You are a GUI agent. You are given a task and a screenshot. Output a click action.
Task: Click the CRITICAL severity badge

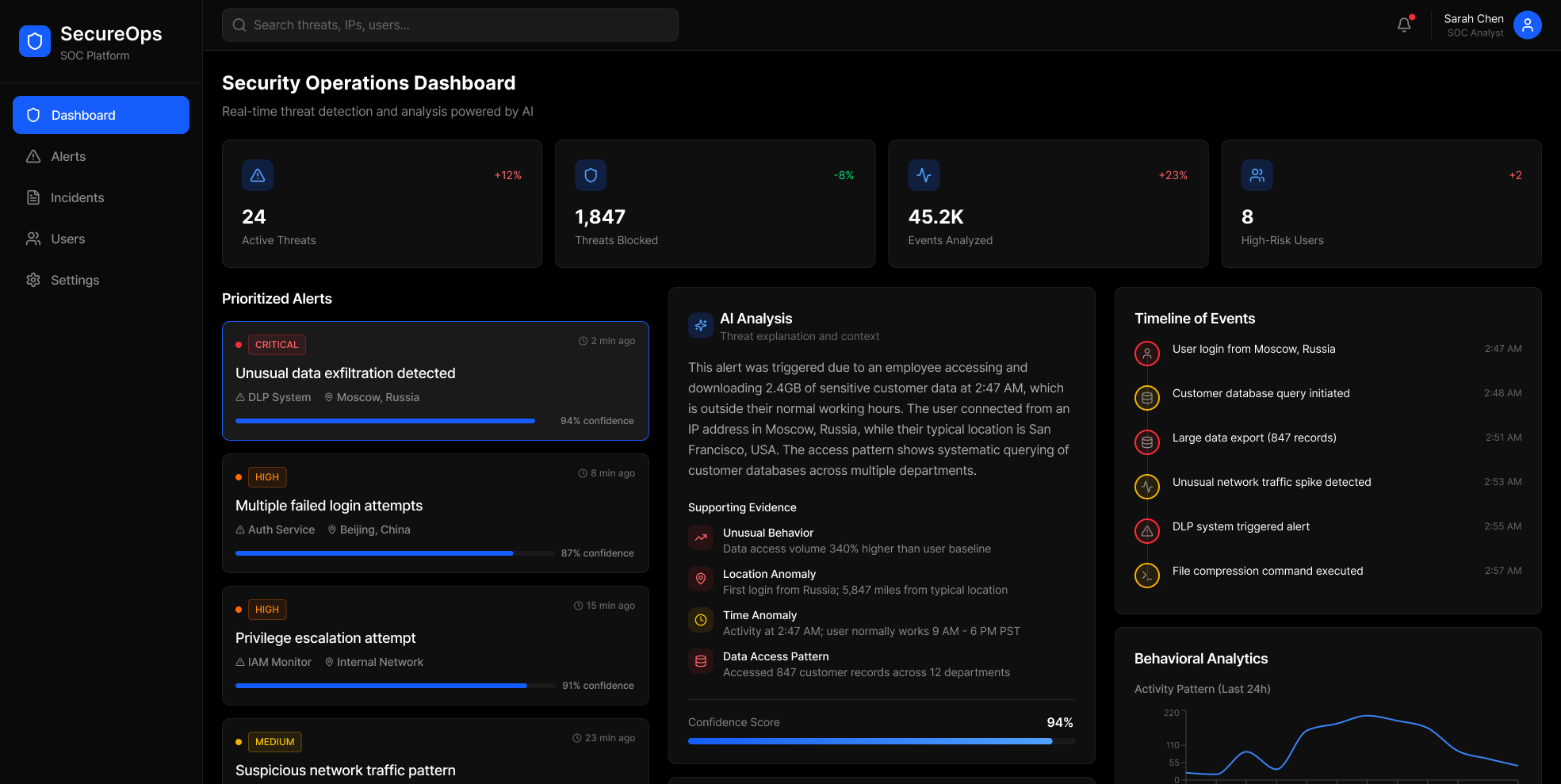(277, 345)
